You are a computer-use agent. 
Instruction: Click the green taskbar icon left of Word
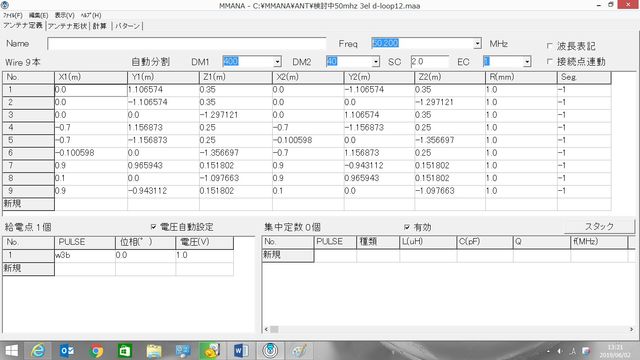coord(212,351)
